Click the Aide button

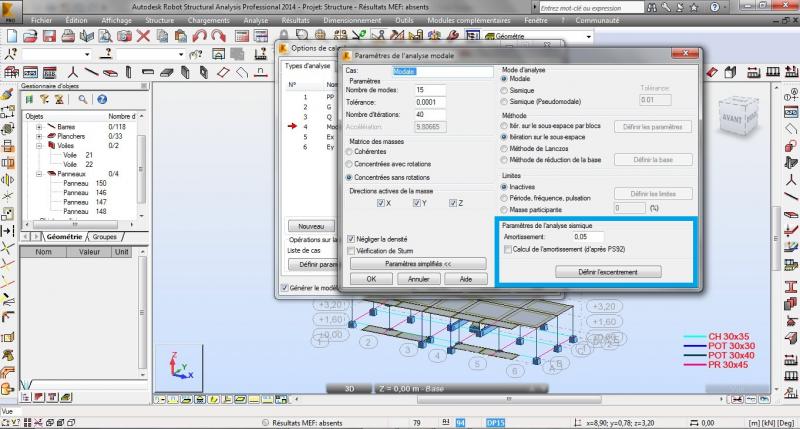(466, 279)
